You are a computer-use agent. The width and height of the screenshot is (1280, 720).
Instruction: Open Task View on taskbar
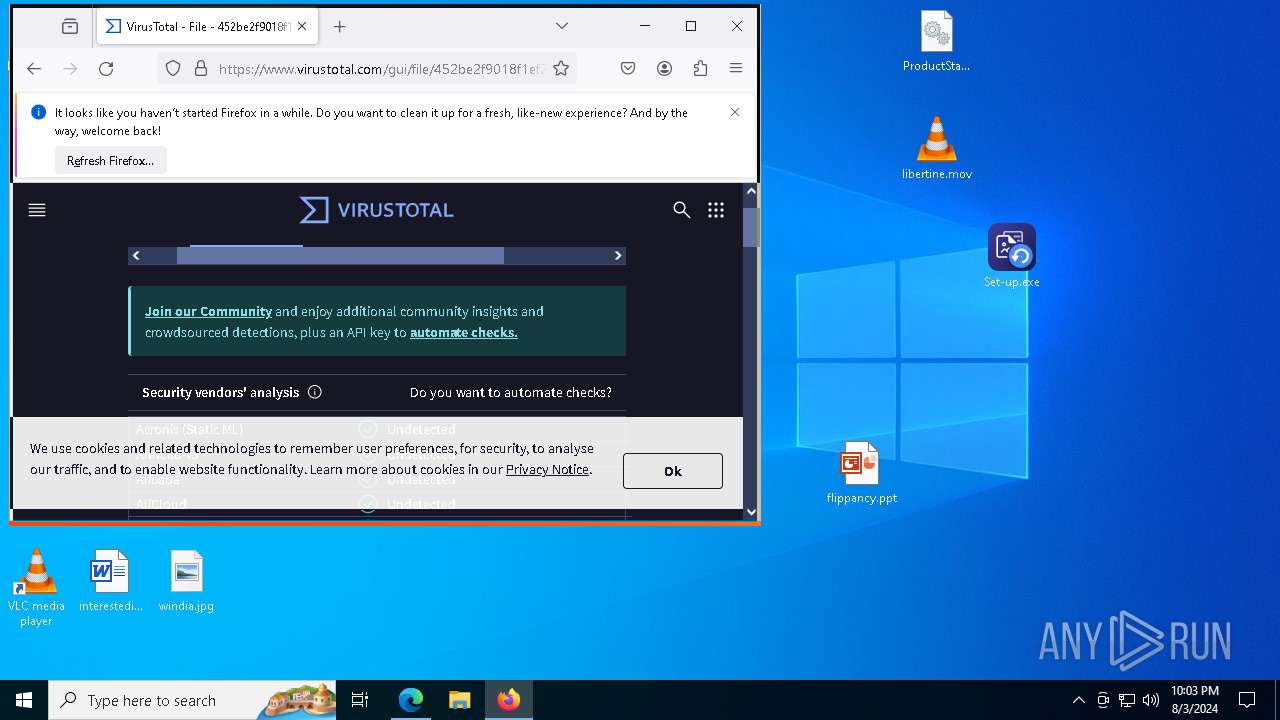[360, 700]
